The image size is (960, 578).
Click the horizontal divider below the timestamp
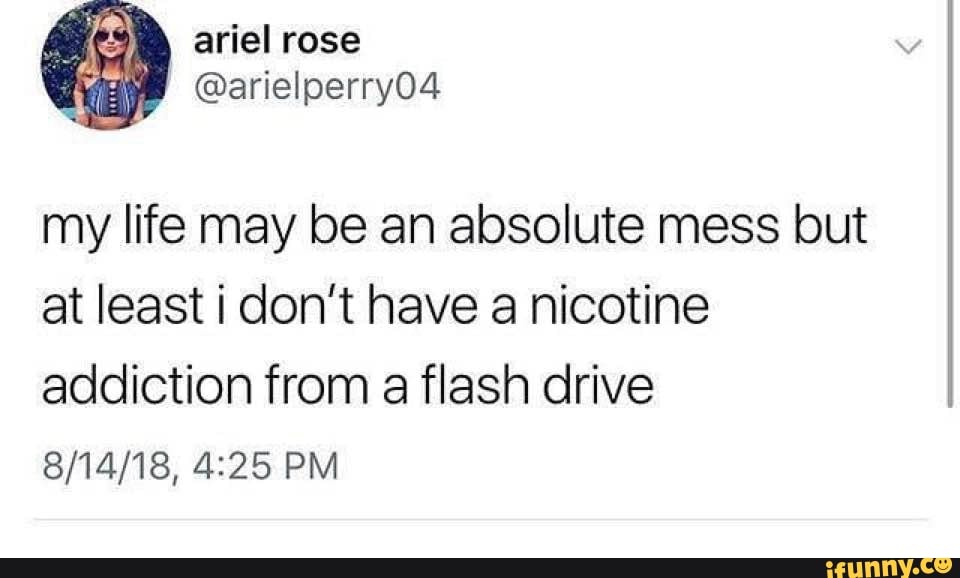tap(481, 520)
